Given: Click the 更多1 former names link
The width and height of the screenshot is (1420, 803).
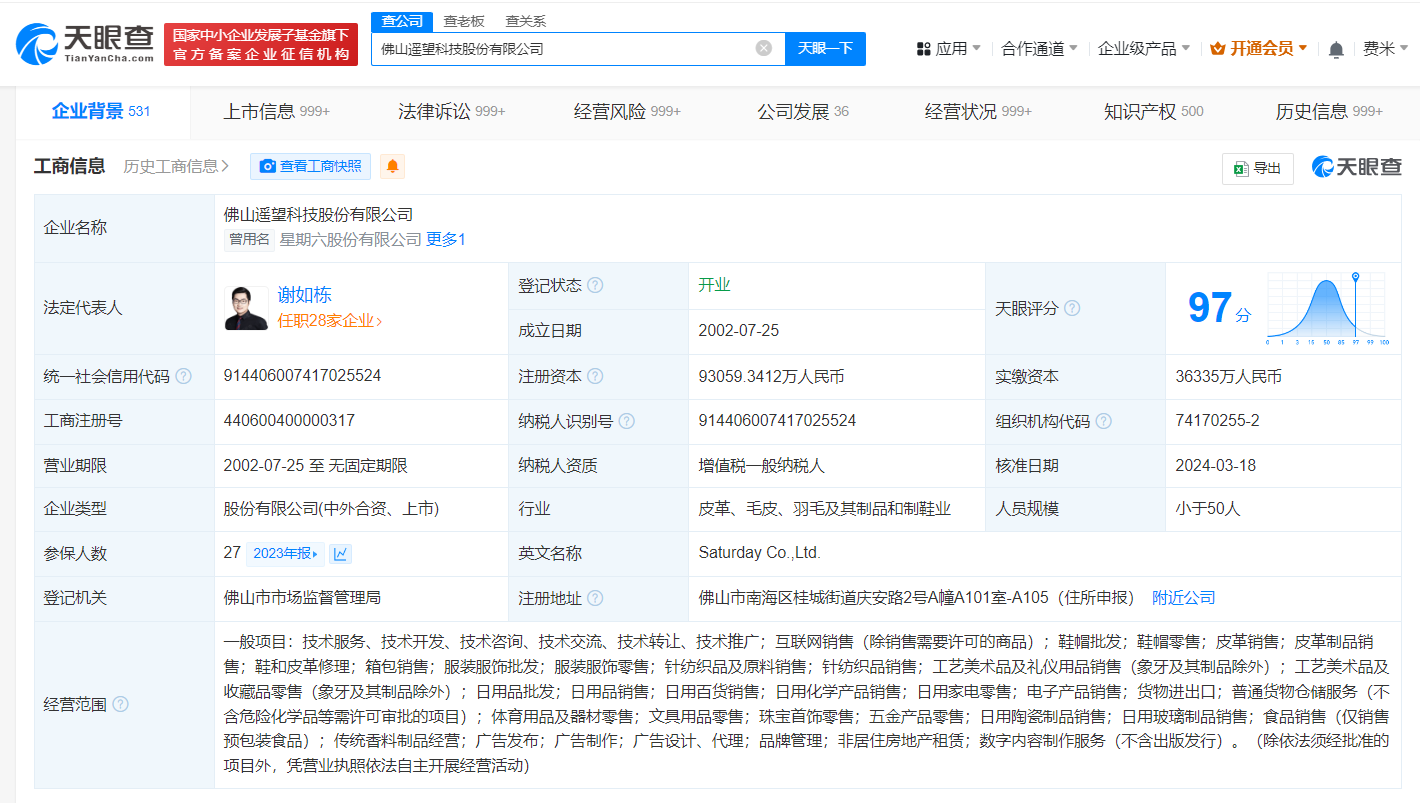Looking at the screenshot, I should click(x=446, y=239).
